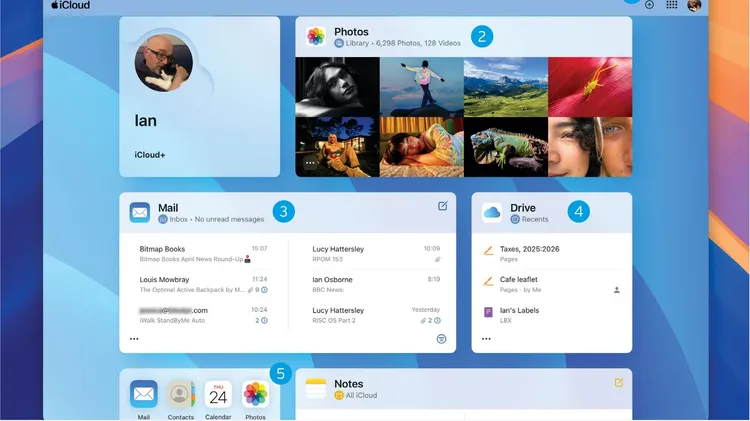
Task: Click the iCloud Drive cloud icon
Action: pos(492,212)
